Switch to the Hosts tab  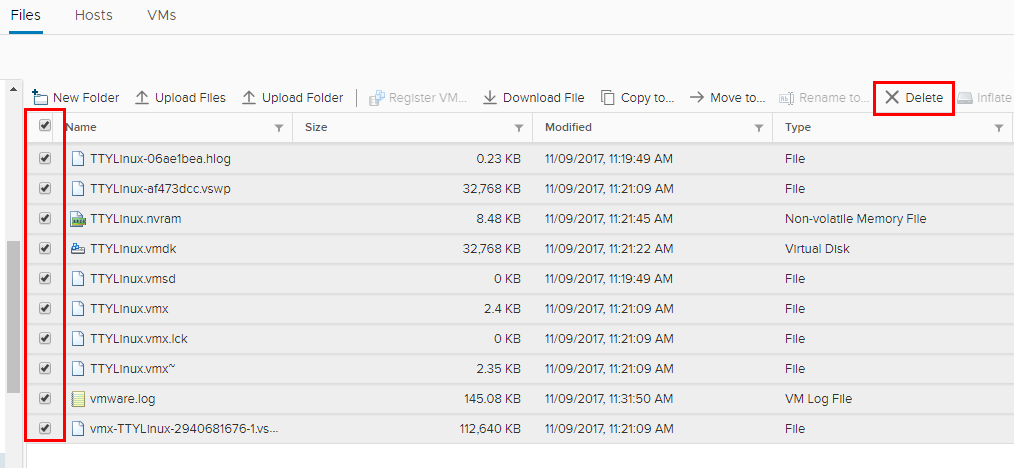(94, 15)
